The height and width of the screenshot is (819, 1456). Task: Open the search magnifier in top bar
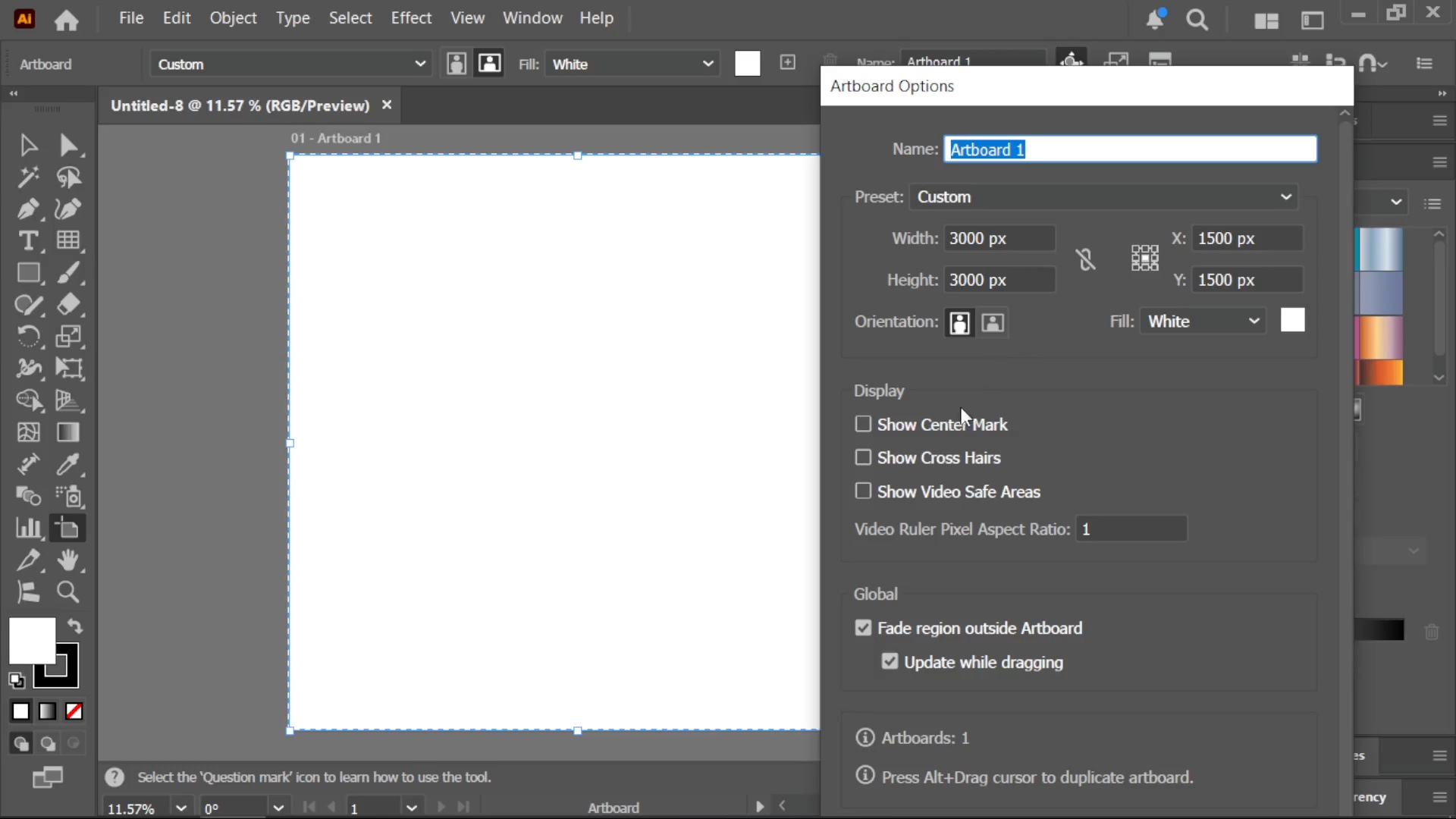point(1197,20)
